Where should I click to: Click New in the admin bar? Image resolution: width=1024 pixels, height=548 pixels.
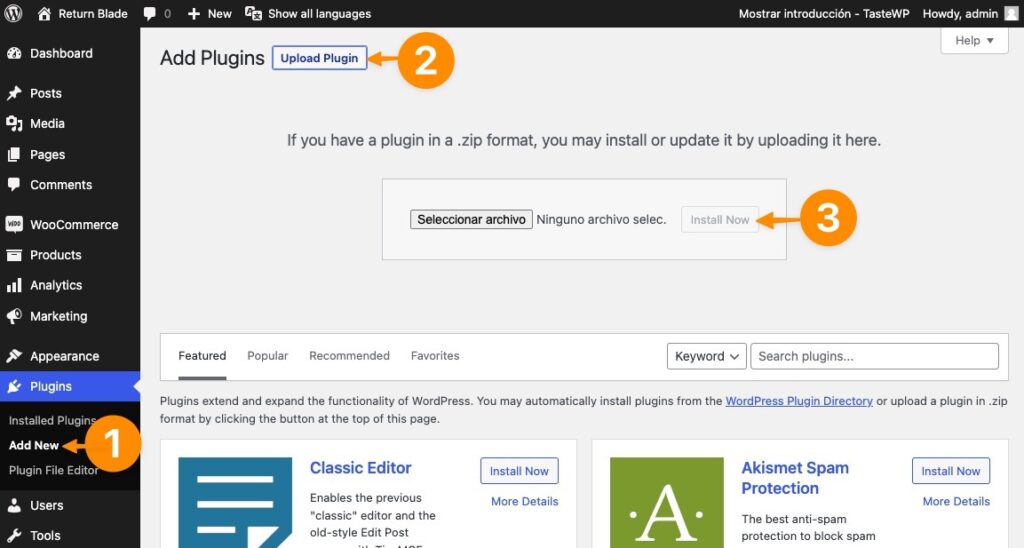pos(219,14)
